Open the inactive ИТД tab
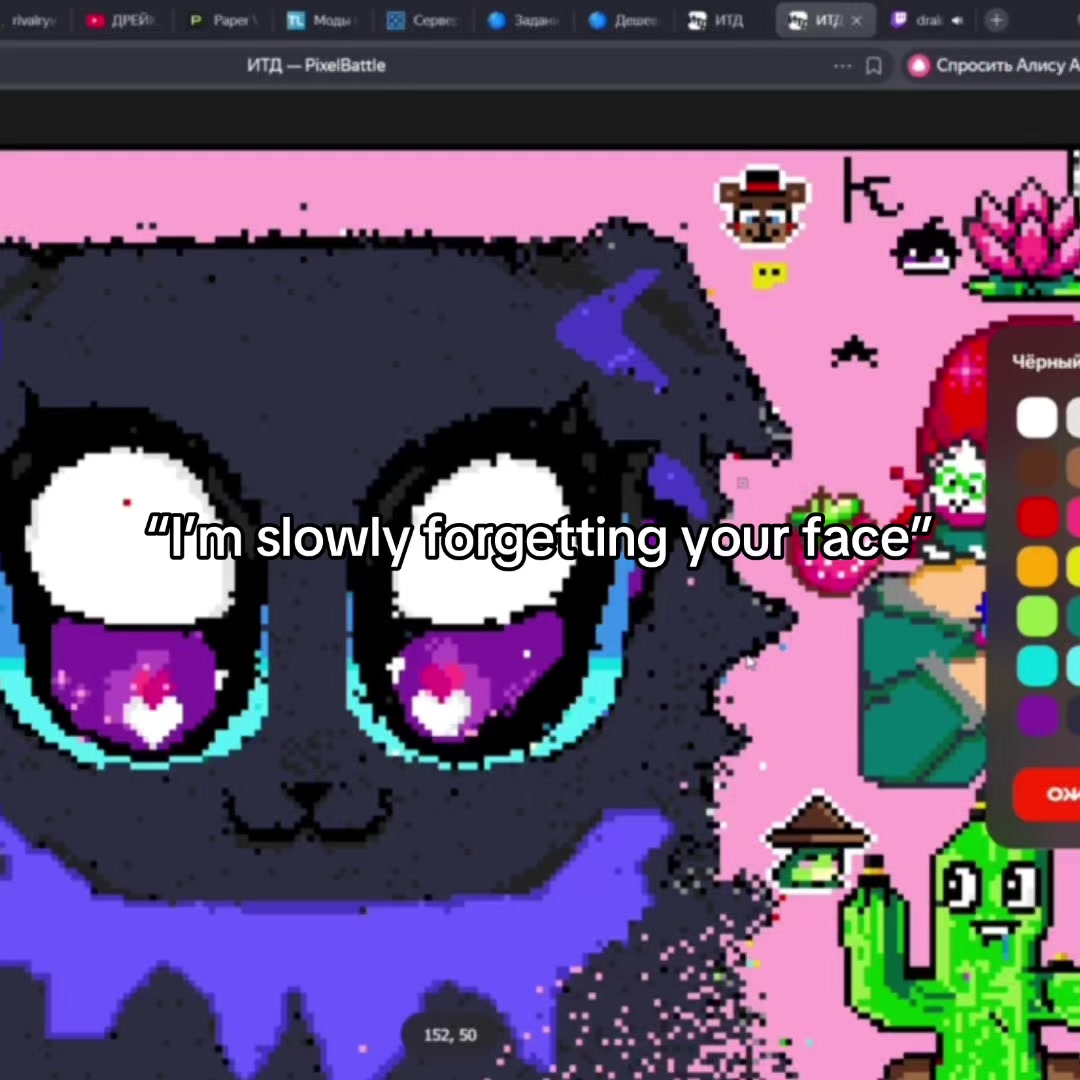Image resolution: width=1080 pixels, height=1080 pixels. [x=716, y=21]
